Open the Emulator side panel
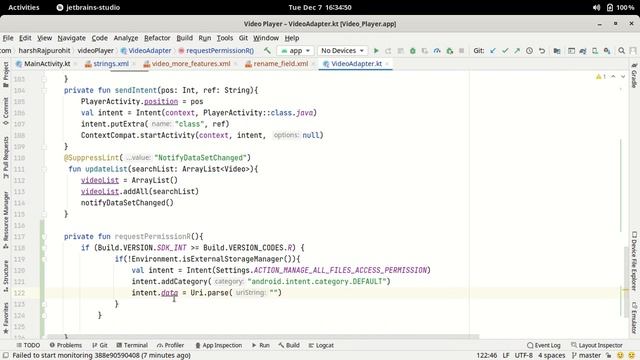The image size is (640, 360). 634,318
